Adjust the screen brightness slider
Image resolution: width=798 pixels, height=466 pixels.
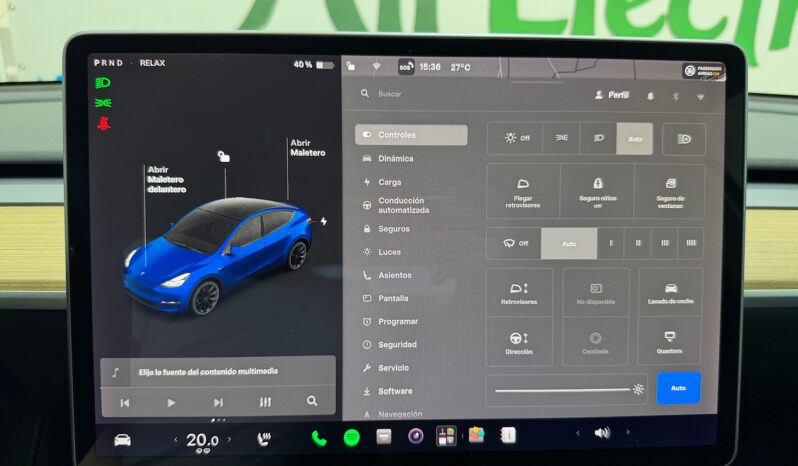[x=566, y=390]
